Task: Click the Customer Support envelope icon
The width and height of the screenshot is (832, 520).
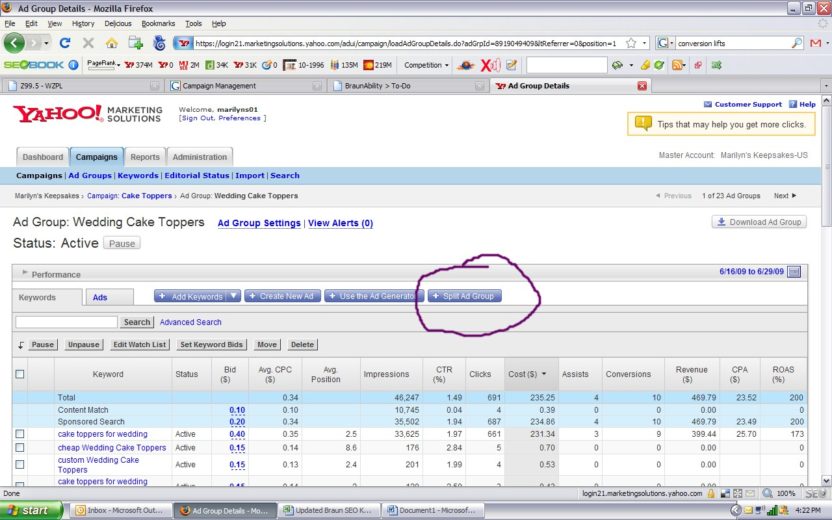Action: coord(708,104)
